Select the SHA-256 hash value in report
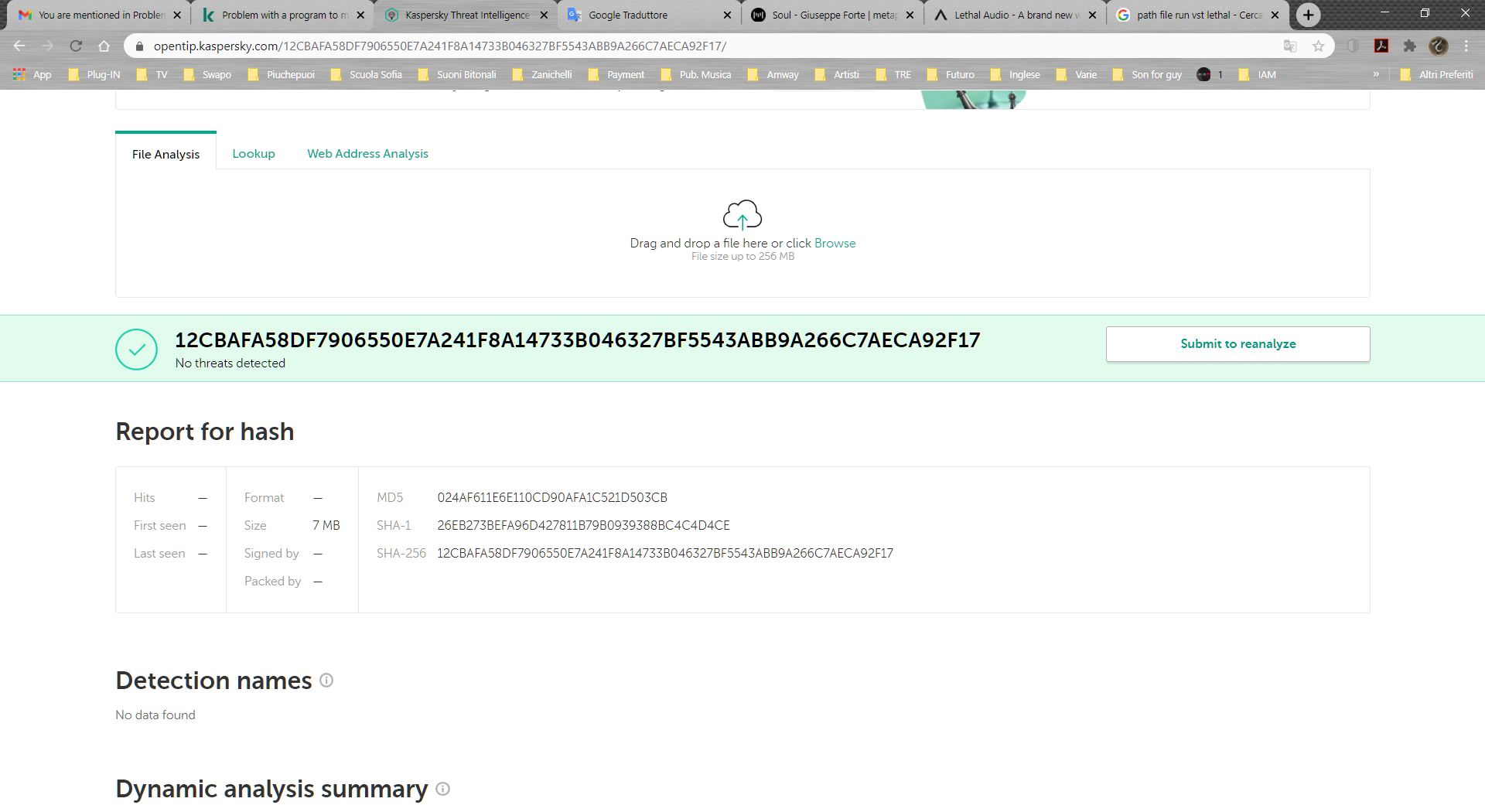Viewport: 1485px width, 812px height. 665,553
